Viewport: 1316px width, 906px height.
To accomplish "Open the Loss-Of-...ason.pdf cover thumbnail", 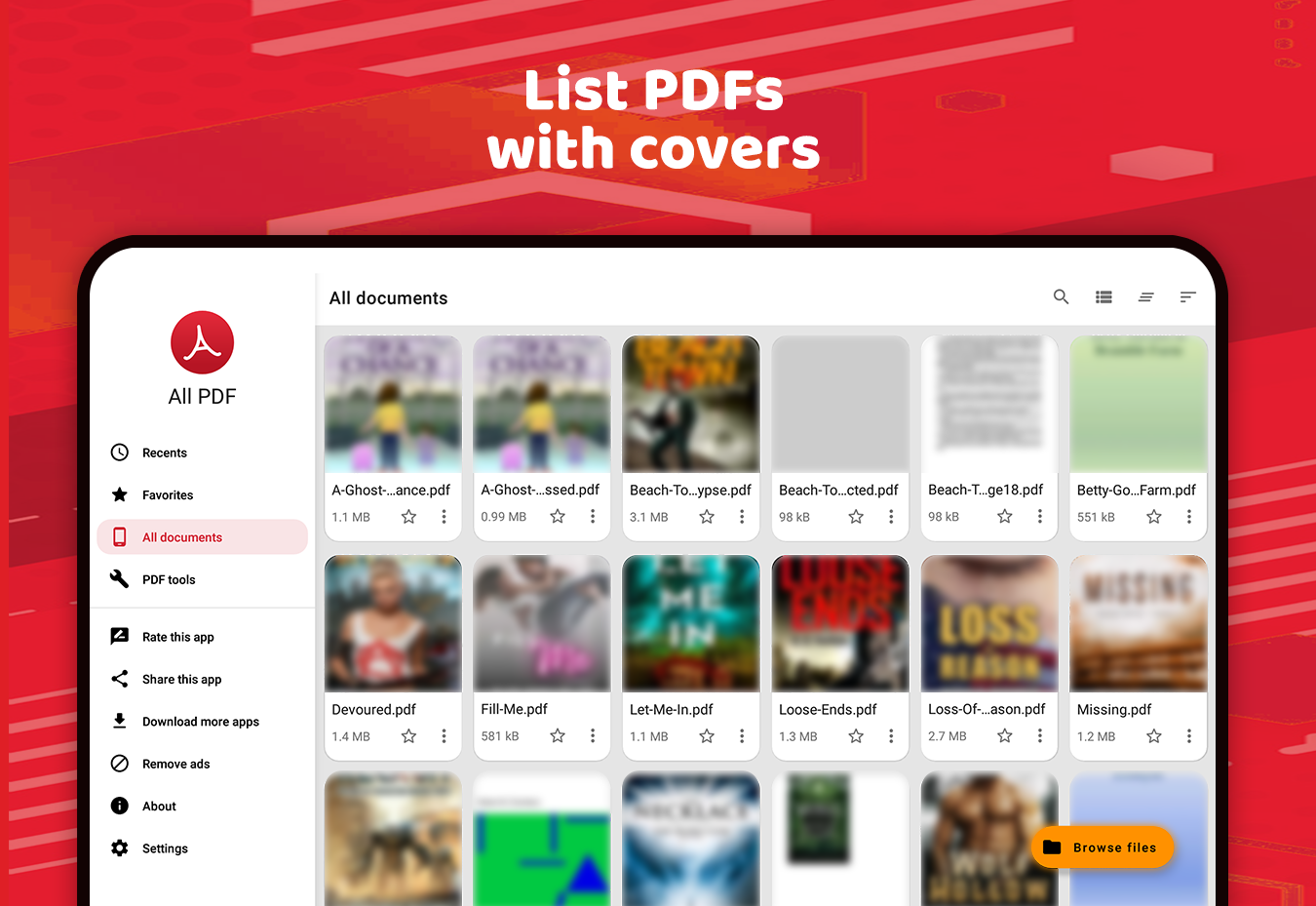I will point(989,623).
